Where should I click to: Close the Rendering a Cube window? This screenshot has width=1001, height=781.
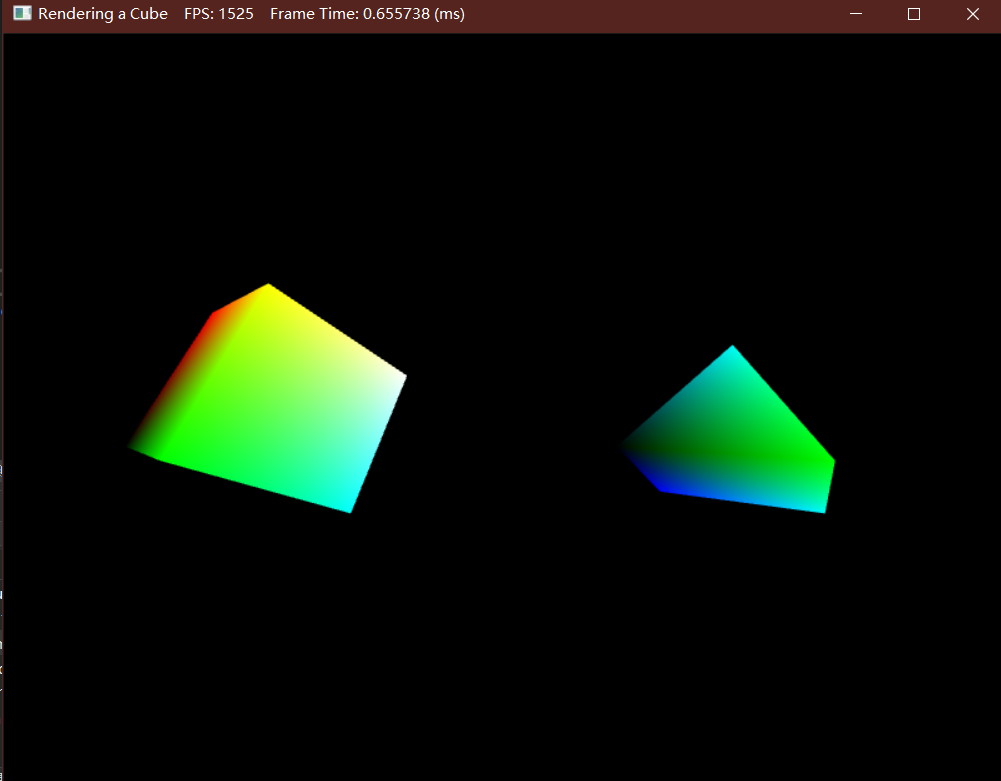coord(972,14)
